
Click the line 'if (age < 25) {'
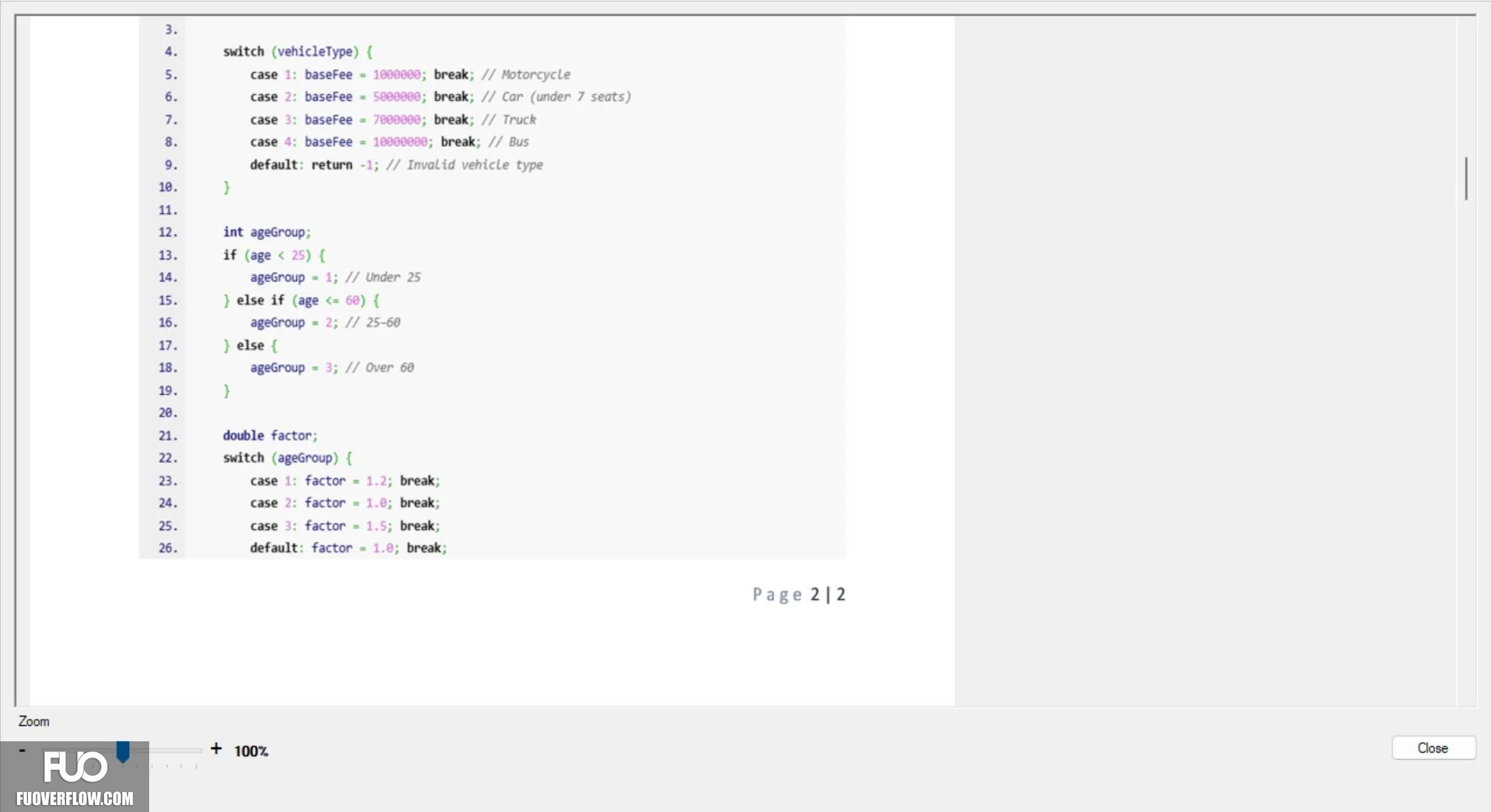[x=274, y=255]
